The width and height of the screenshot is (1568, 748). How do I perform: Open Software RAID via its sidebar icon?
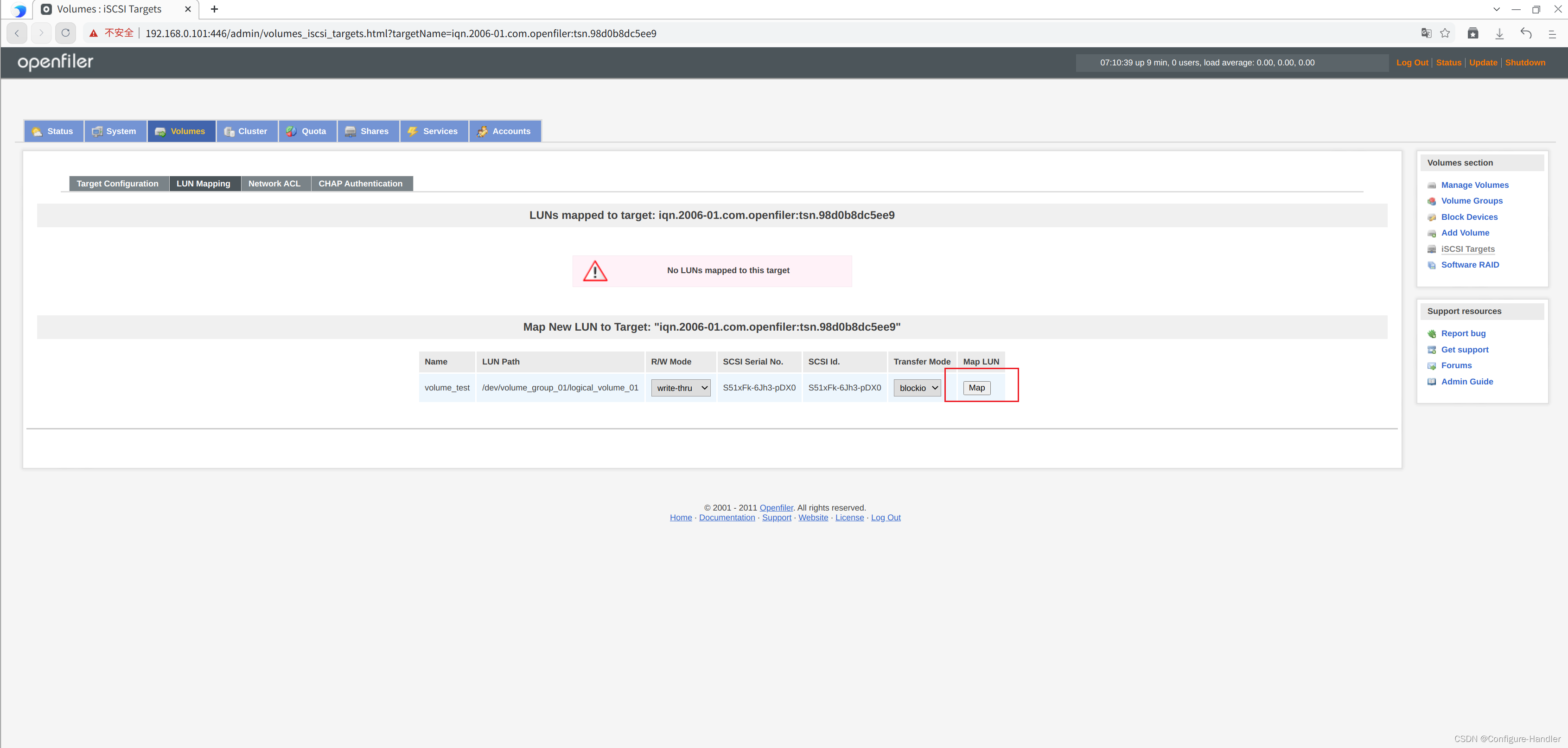tap(1433, 265)
